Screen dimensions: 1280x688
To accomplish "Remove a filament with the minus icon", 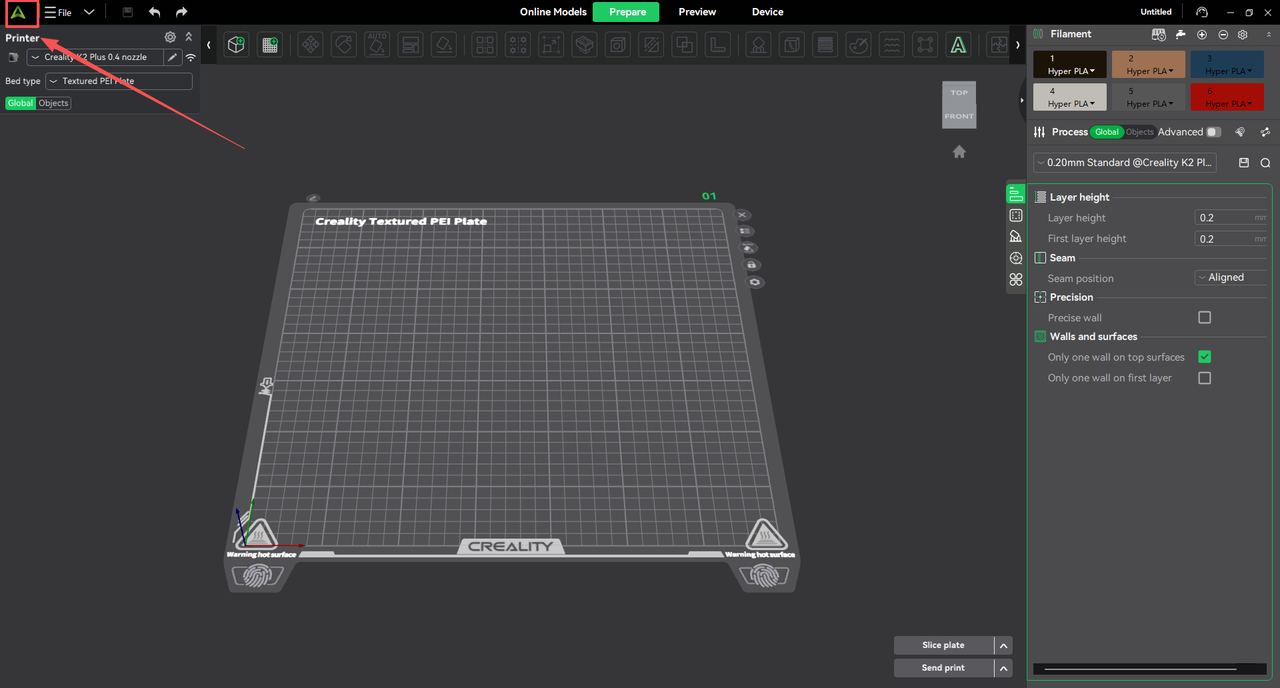I will coord(1222,34).
